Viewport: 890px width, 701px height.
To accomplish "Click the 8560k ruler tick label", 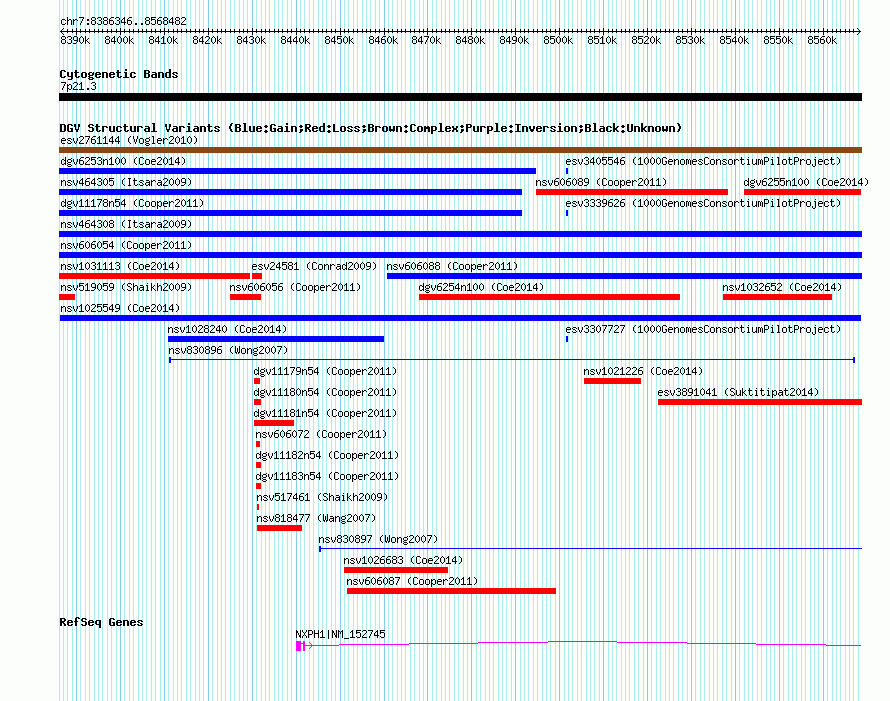I will click(x=822, y=40).
